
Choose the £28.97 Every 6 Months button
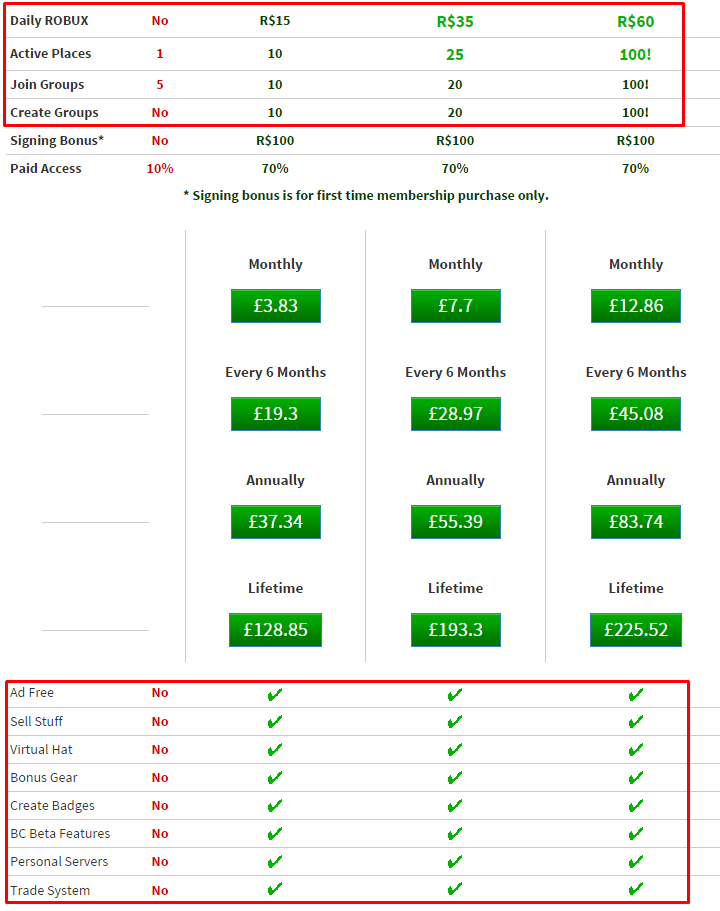coord(456,414)
